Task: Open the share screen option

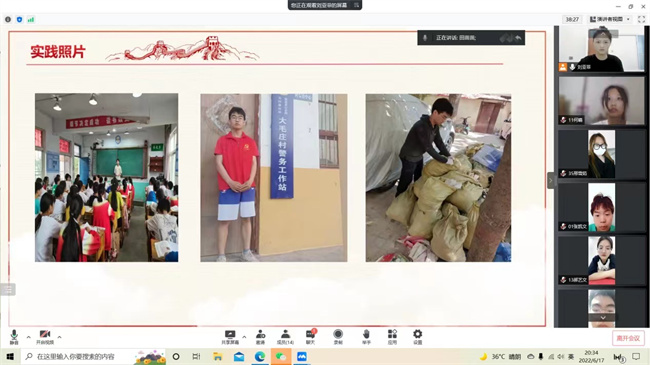Action: click(230, 337)
